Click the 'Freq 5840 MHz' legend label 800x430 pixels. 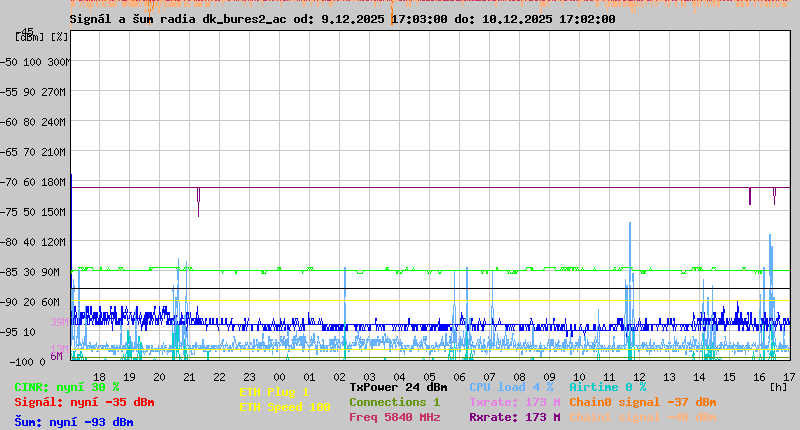[x=395, y=417]
